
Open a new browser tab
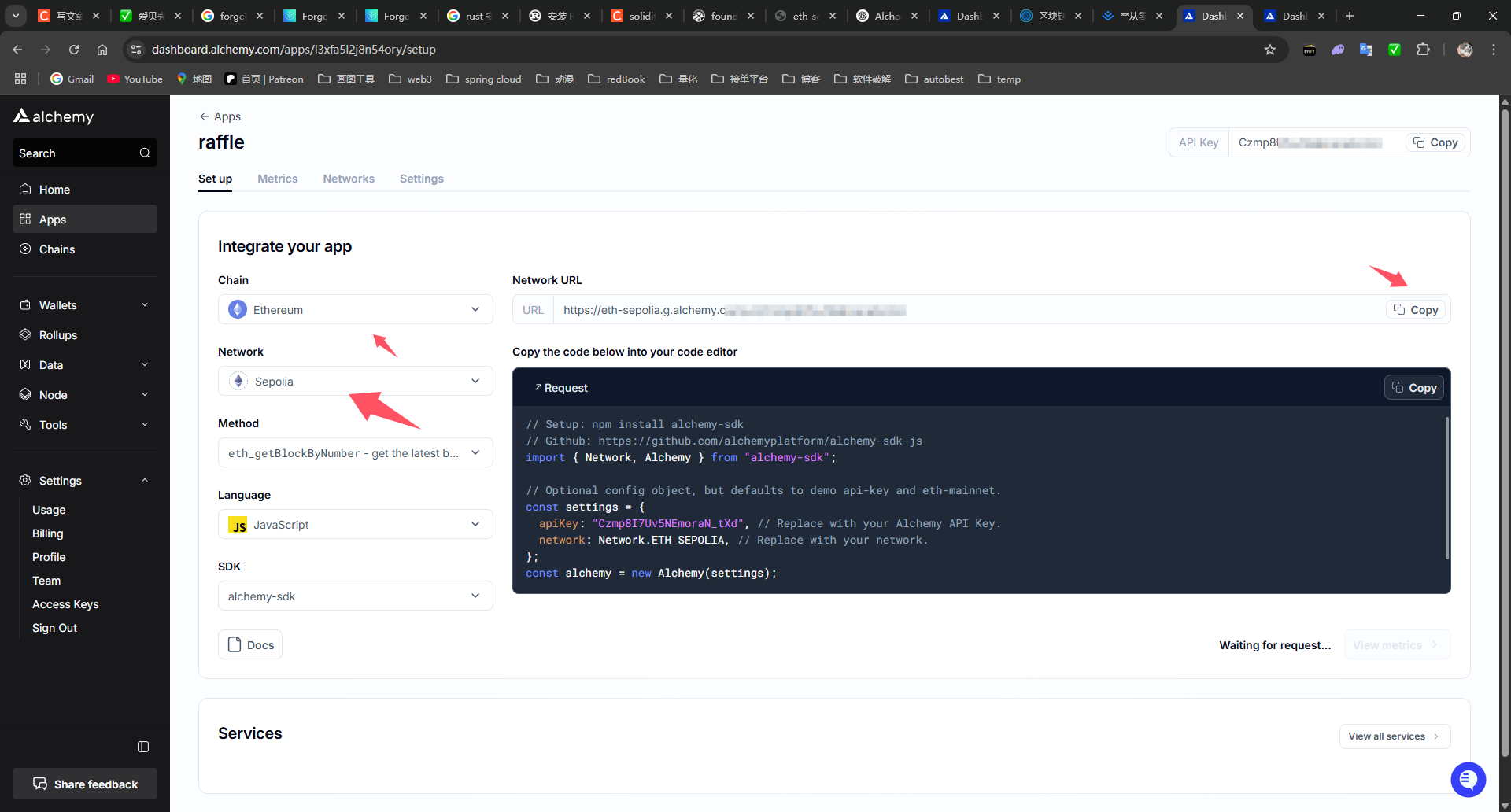point(1350,16)
